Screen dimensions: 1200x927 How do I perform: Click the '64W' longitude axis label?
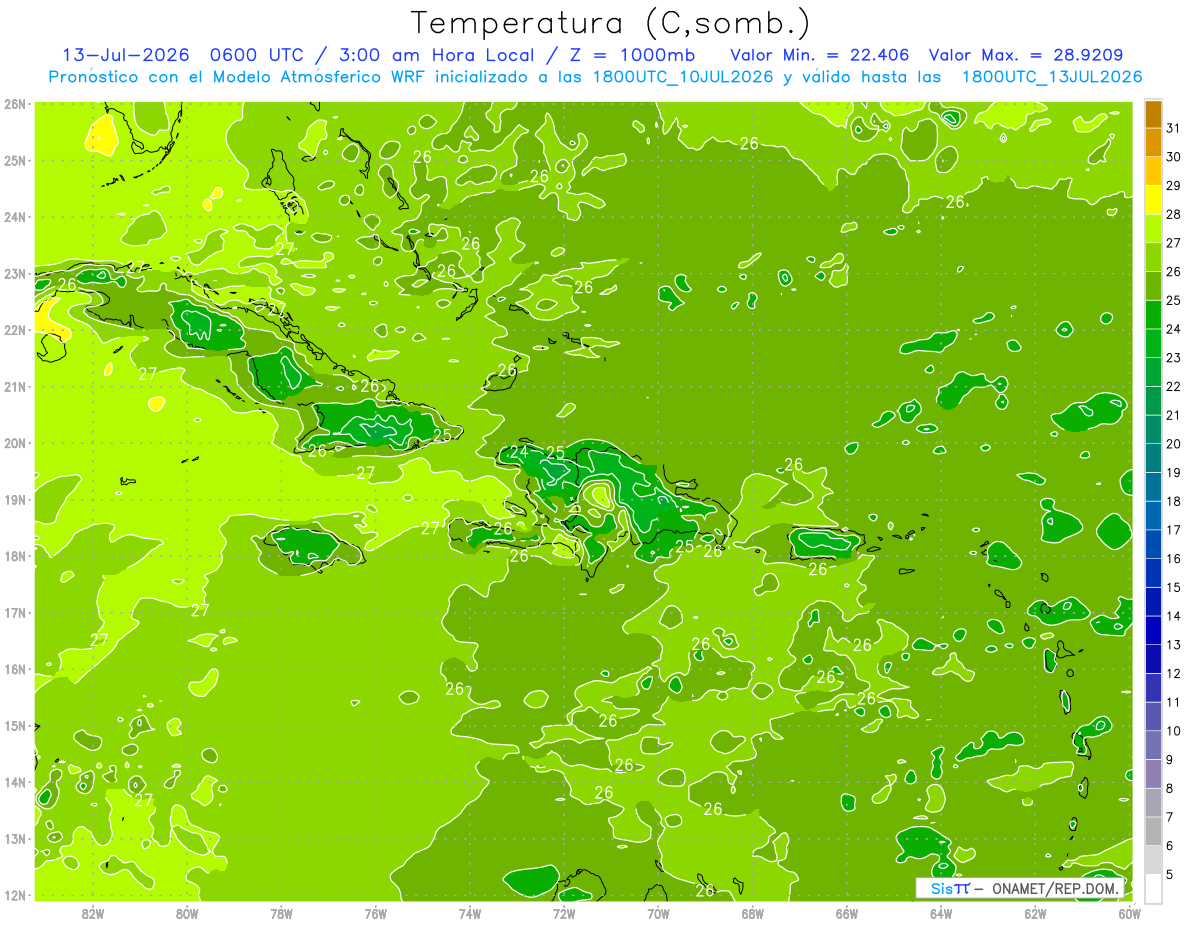941,913
